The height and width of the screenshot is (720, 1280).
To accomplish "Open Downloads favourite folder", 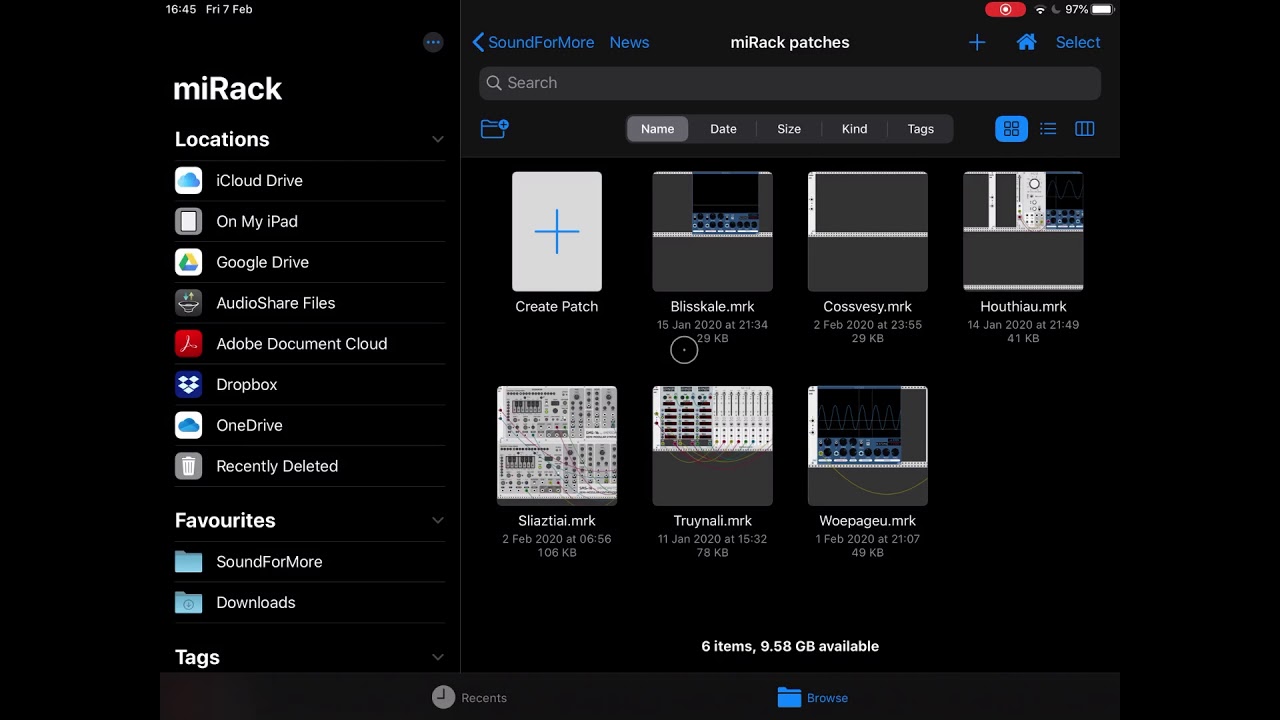I will tap(310, 603).
